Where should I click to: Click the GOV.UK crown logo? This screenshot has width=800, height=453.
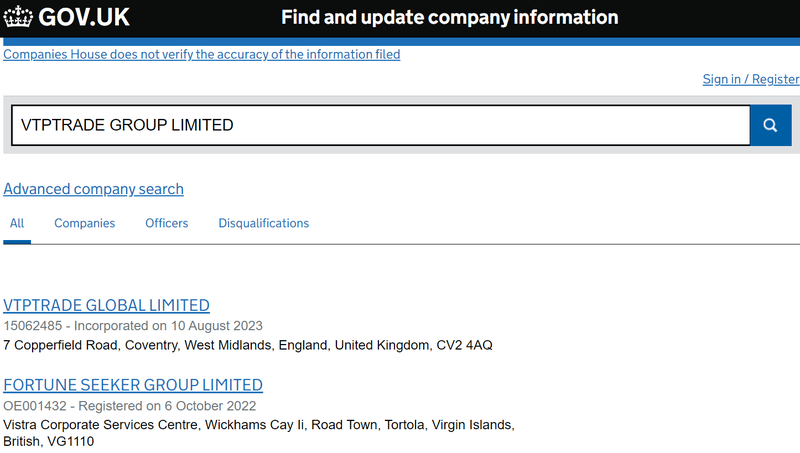pyautogui.click(x=18, y=17)
